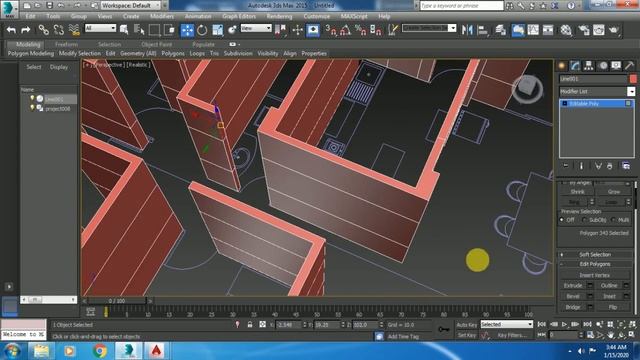Click the Configure Modifier Sets icon

tap(626, 166)
